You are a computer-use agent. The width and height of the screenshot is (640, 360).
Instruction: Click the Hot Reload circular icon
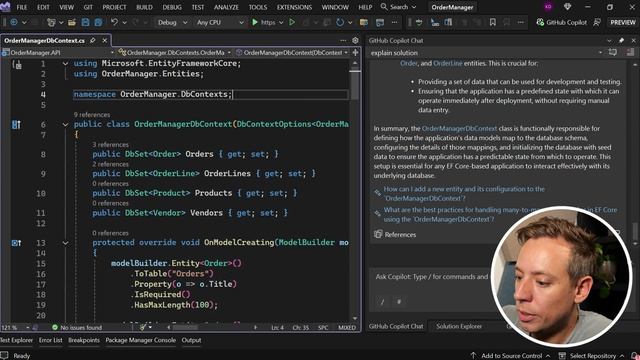[x=340, y=22]
